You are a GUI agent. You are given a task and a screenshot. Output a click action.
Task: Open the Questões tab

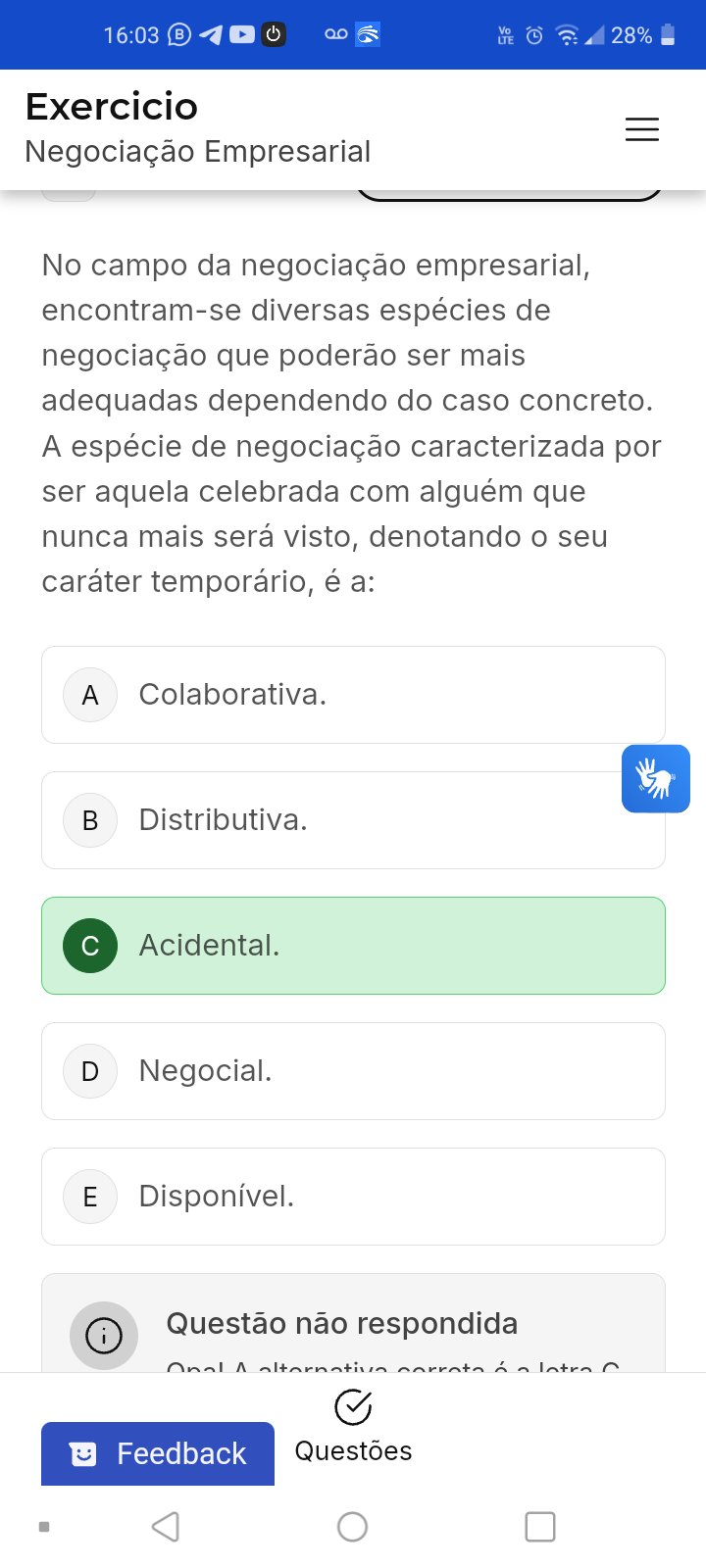(x=353, y=1450)
